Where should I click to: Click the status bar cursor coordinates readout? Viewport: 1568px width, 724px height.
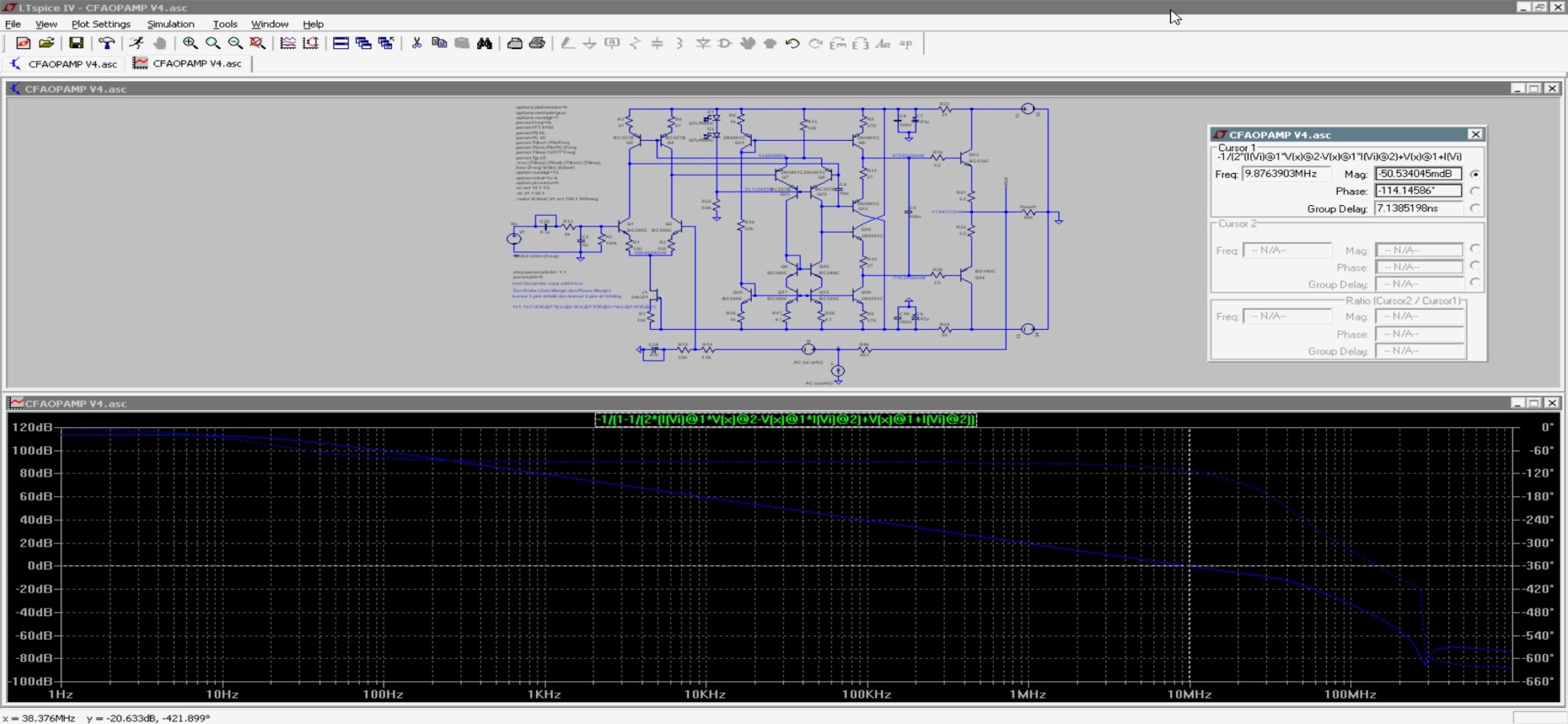point(107,718)
